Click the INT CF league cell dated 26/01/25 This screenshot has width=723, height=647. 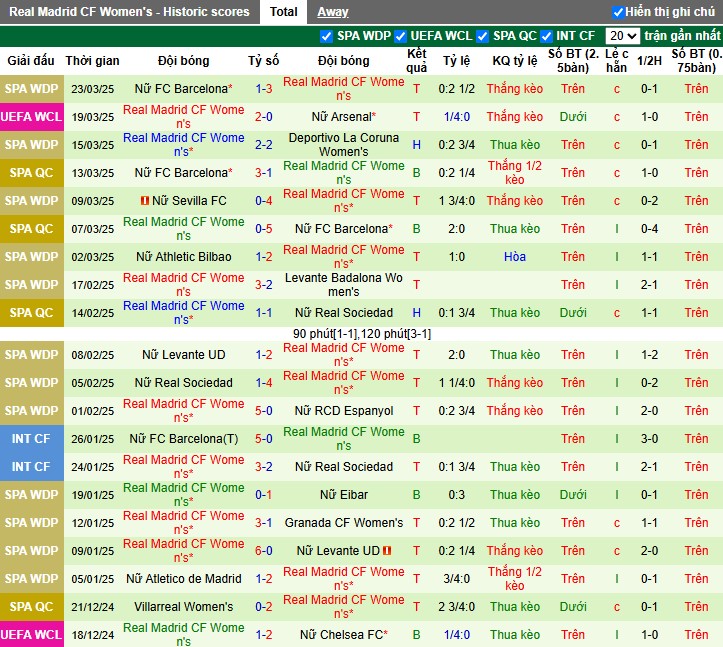coord(31,439)
